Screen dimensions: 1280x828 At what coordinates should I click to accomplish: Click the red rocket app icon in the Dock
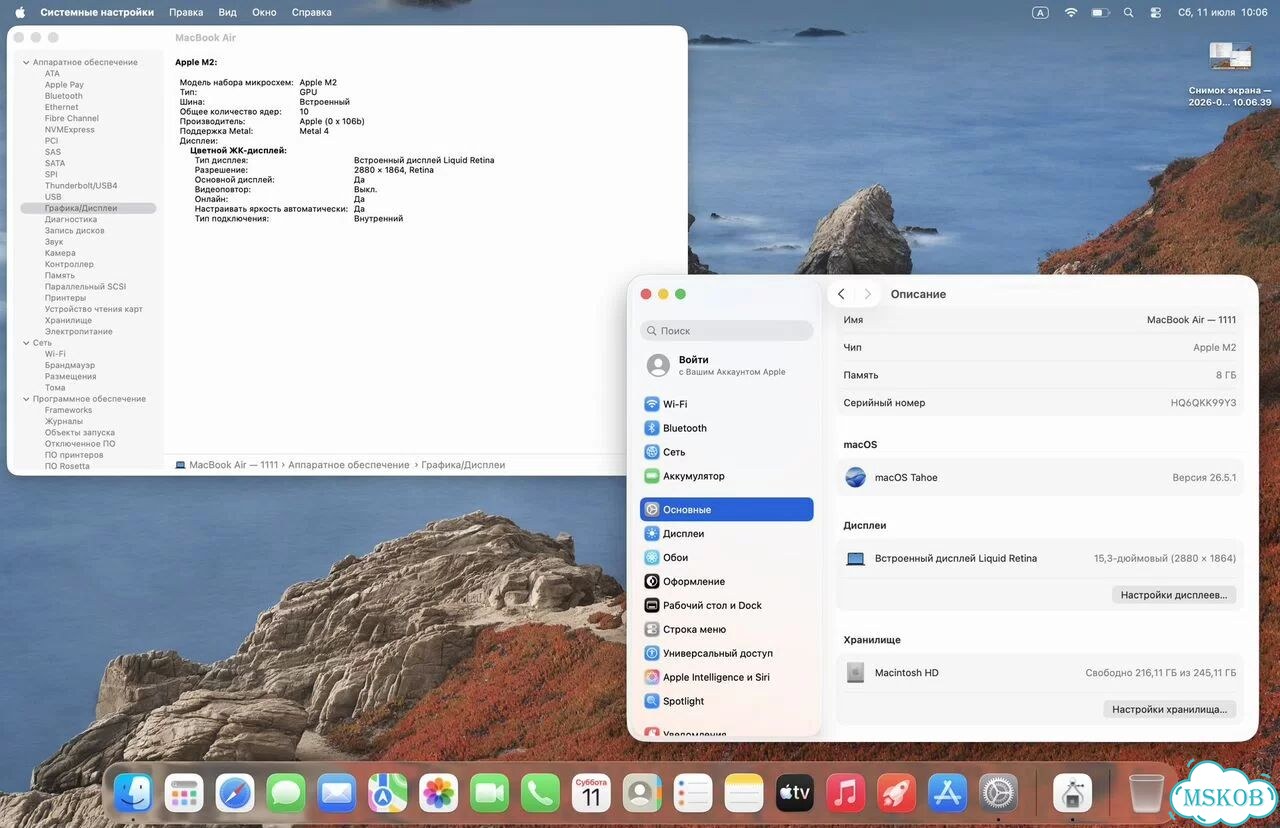[897, 794]
